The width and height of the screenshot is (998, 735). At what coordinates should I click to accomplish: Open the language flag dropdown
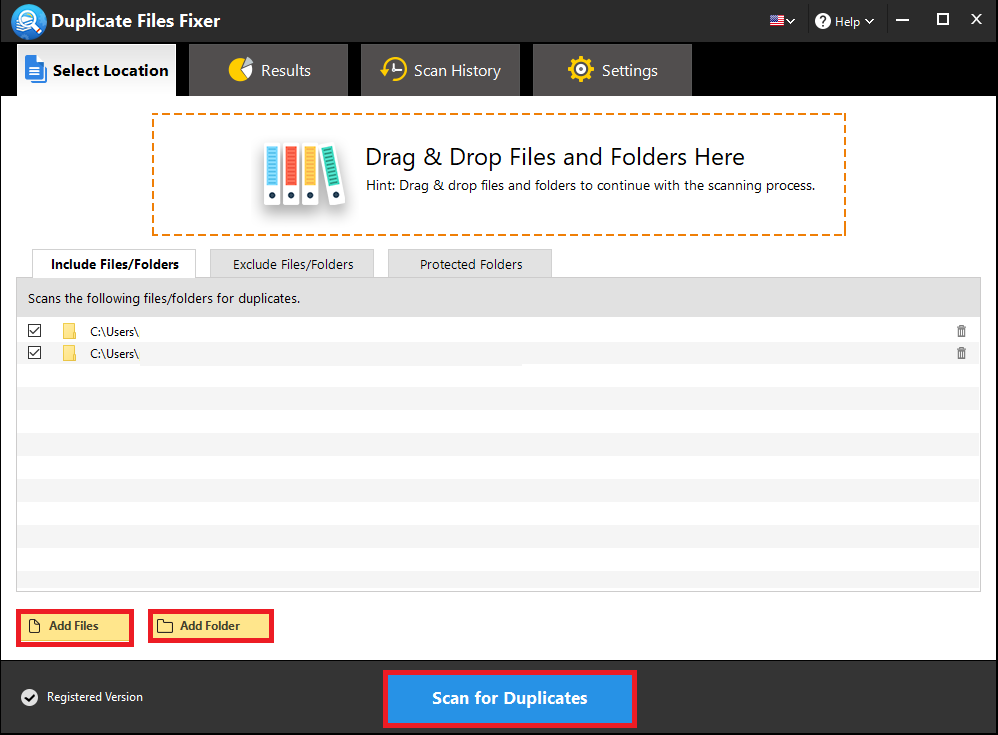click(x=782, y=21)
